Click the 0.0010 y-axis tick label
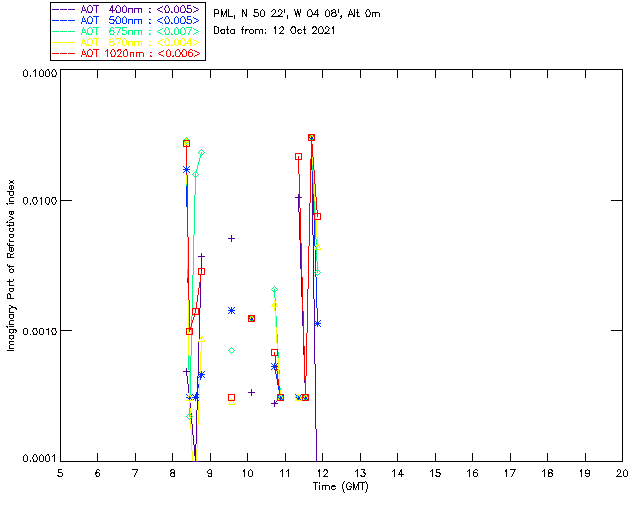This screenshot has height=512, width=640. coord(40,331)
